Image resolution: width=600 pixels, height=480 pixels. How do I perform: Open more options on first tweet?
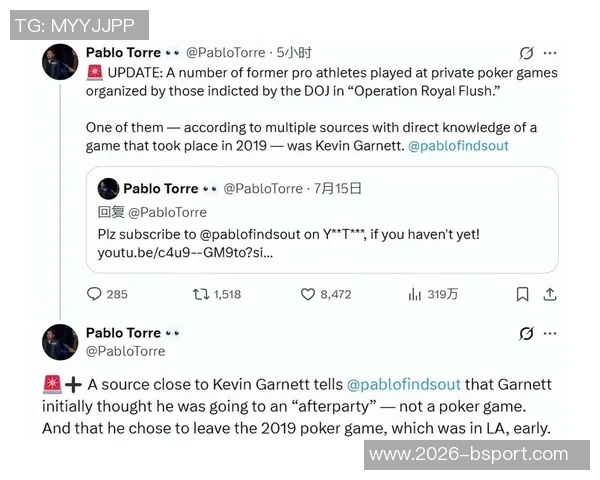[x=550, y=53]
